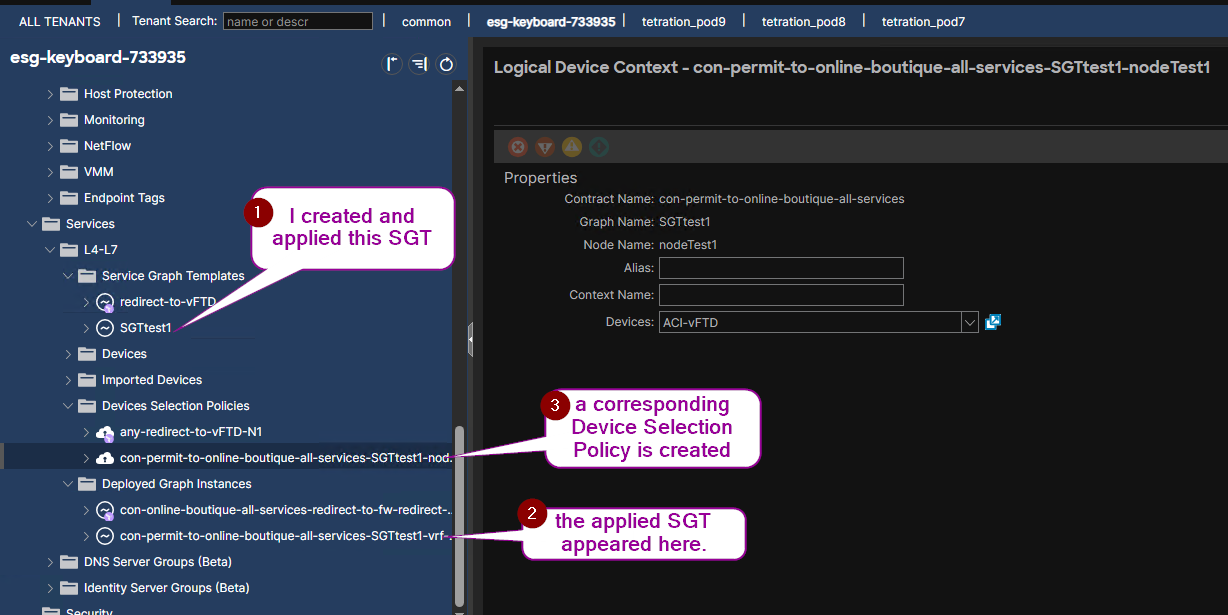Click the redirect-to-vFTD graph template icon
Screen dimensions: 1228x615
[105, 302]
